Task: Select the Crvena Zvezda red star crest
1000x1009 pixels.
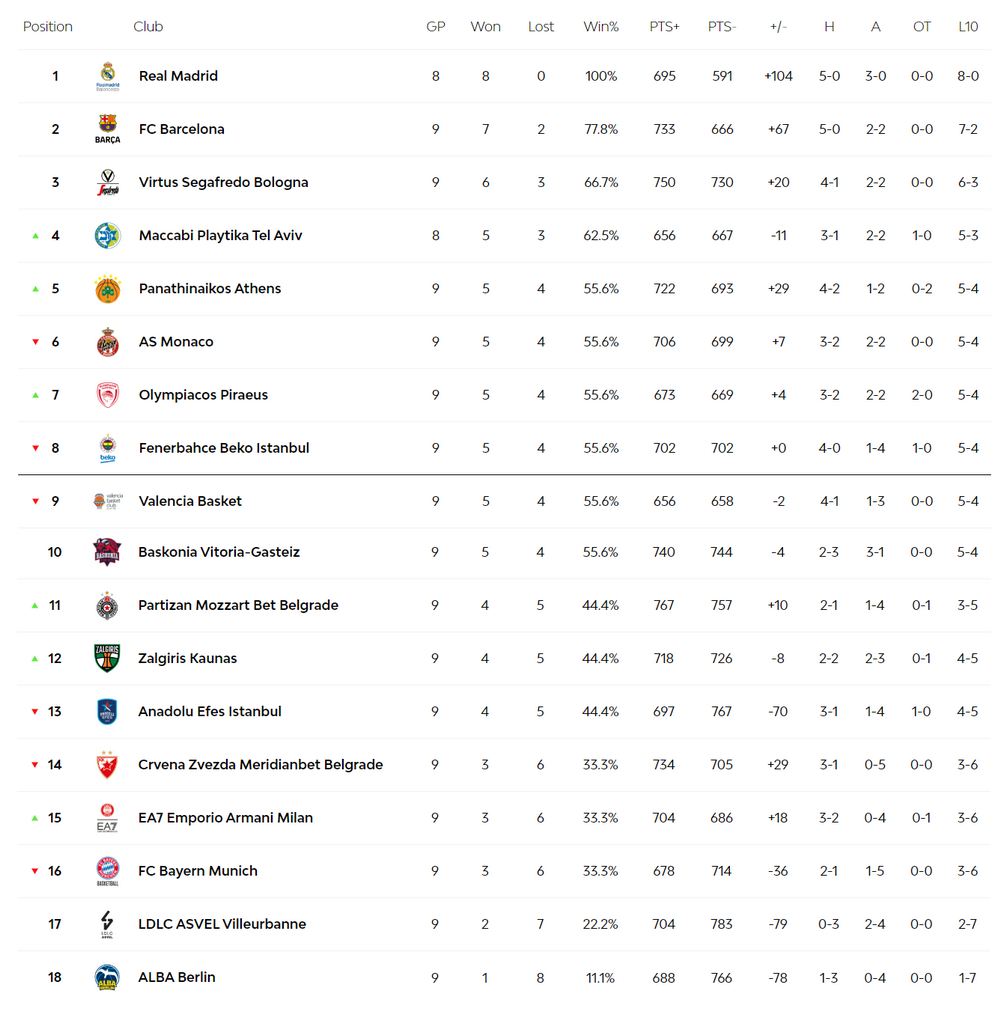Action: coord(107,764)
